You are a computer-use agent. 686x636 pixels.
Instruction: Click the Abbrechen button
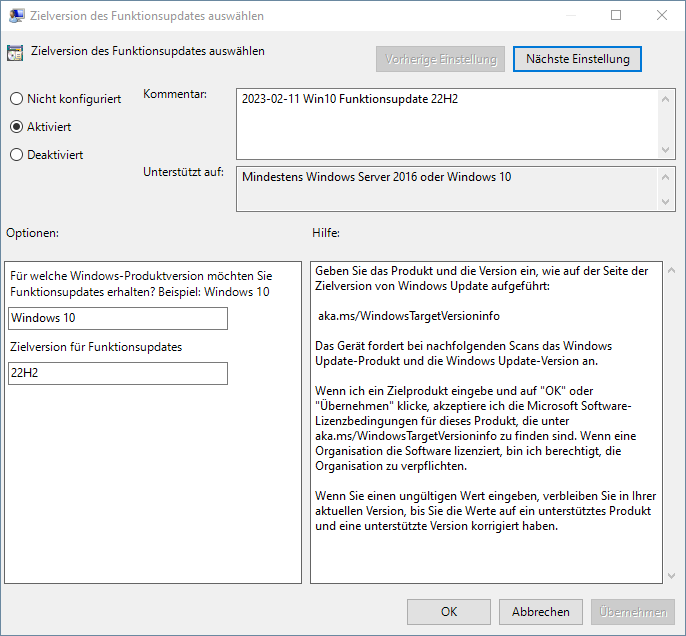pyautogui.click(x=541, y=612)
